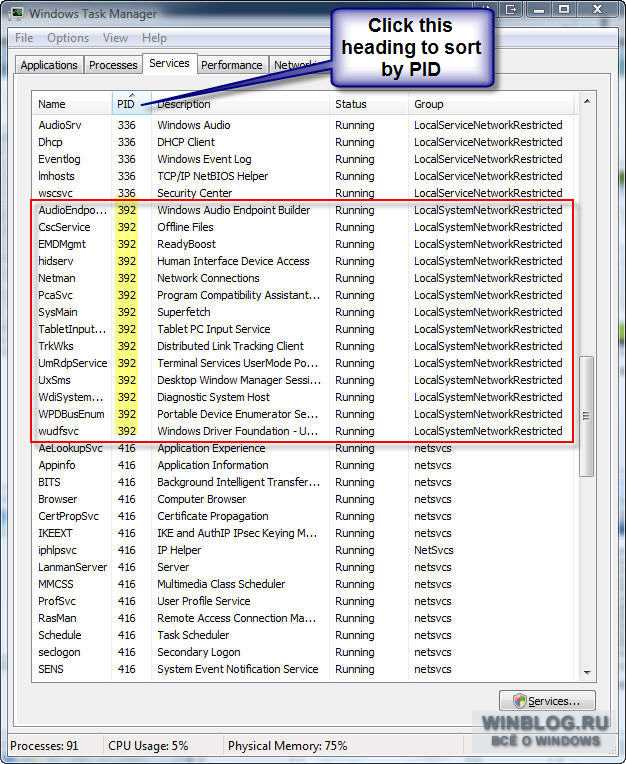Sort list by the Name column header
The height and width of the screenshot is (764, 626).
[72, 104]
